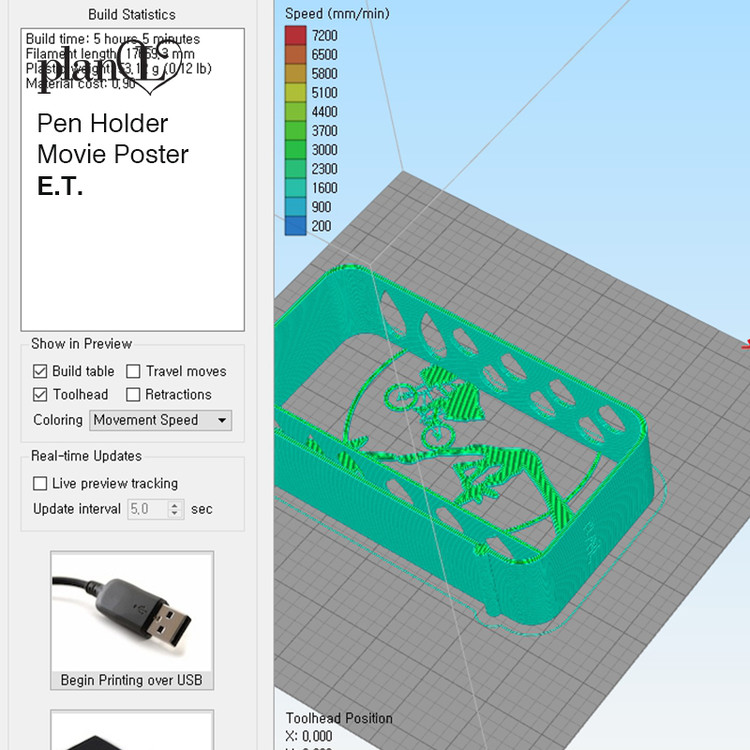The image size is (750, 750).
Task: Click the partially visible button below USB
Action: 132,730
